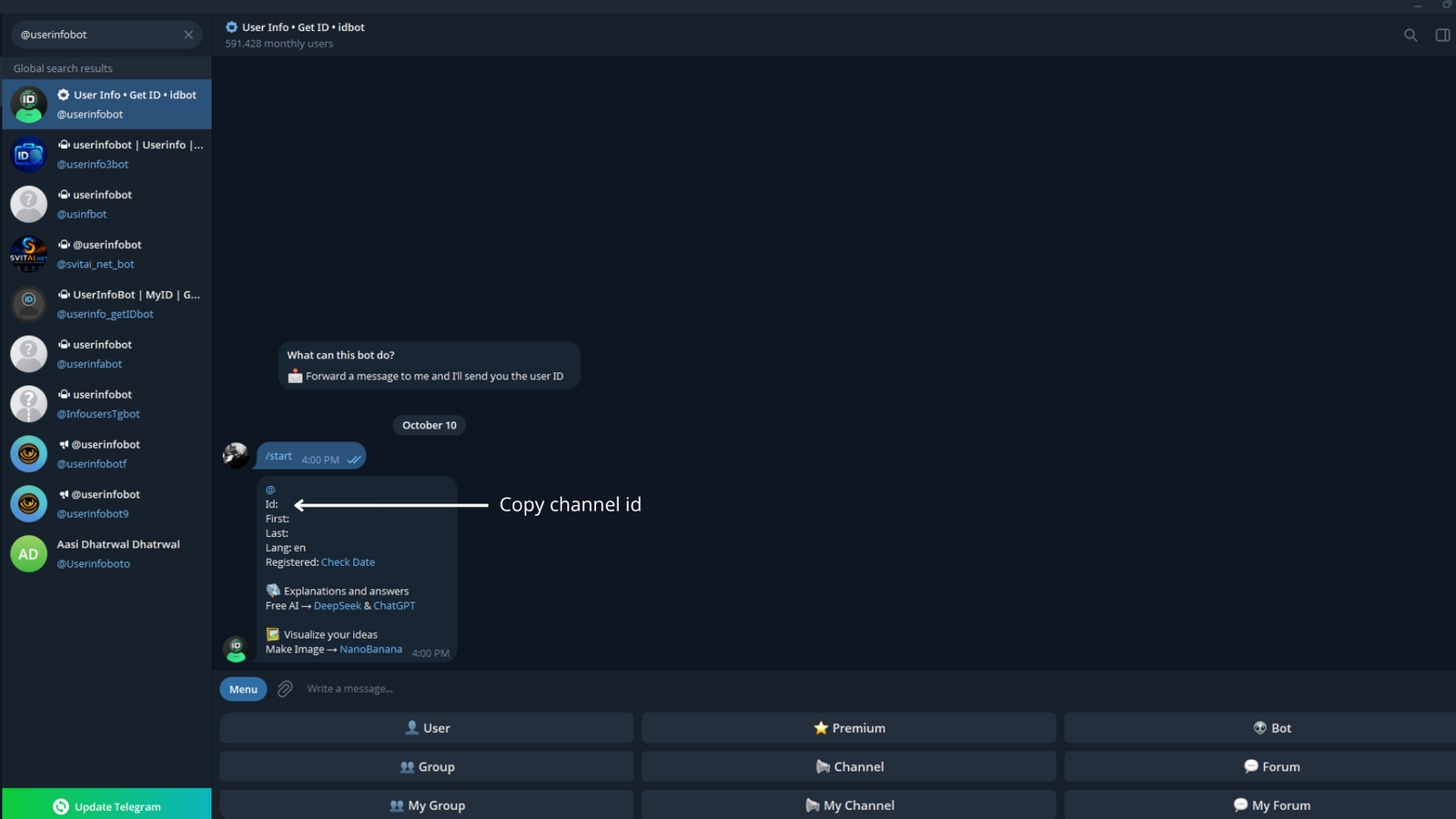The height and width of the screenshot is (819, 1456).
Task: Search within the chat using magnifier icon
Action: (x=1410, y=35)
